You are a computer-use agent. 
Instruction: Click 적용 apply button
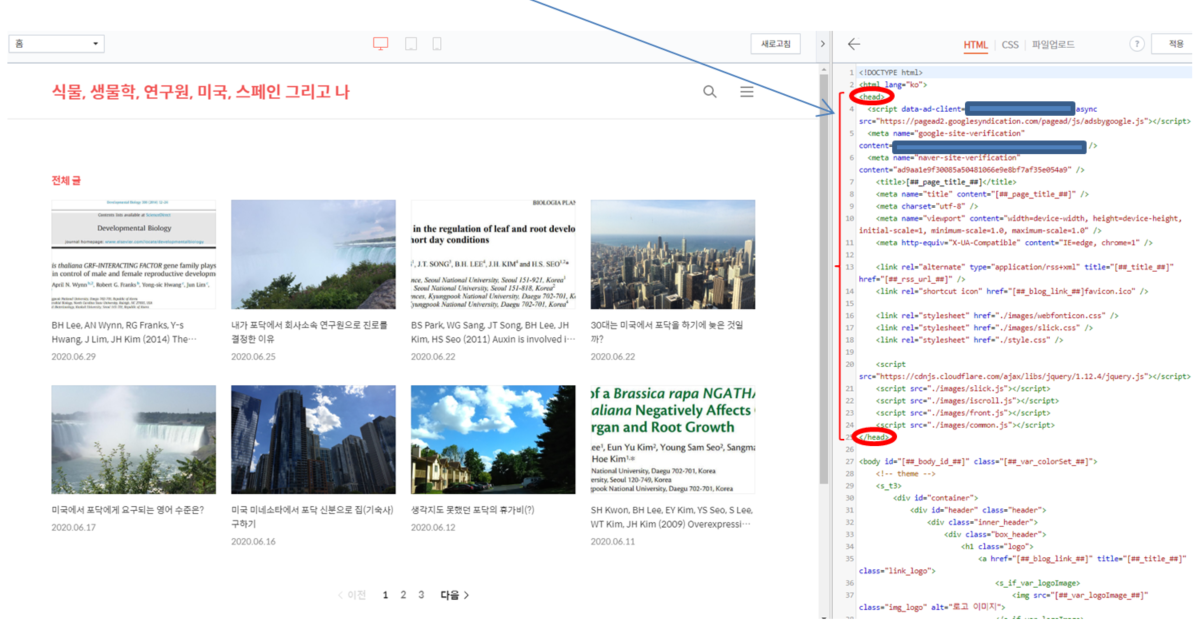[1175, 44]
